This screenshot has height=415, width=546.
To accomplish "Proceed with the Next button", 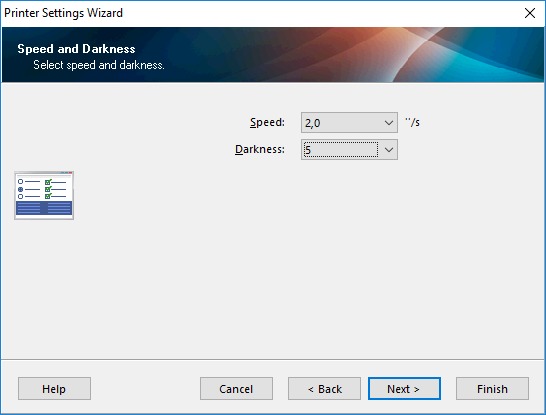I will (x=404, y=389).
